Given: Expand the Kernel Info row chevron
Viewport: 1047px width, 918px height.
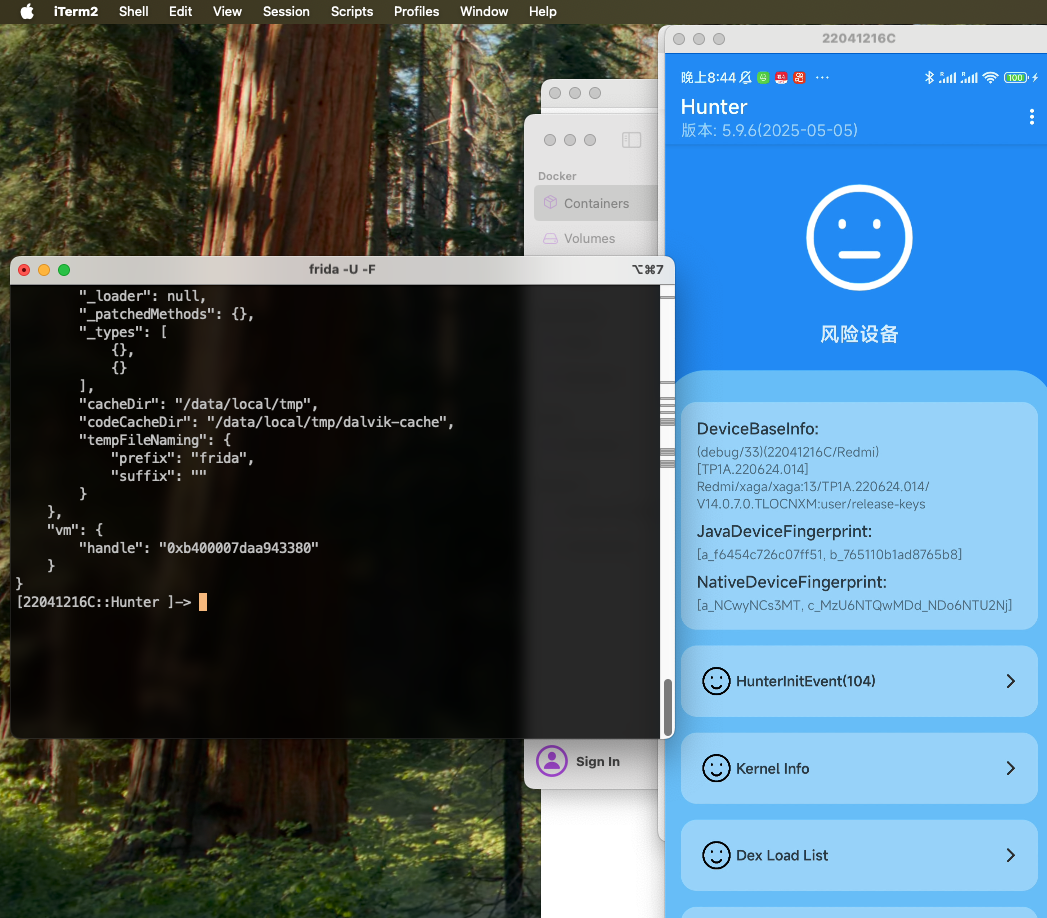Looking at the screenshot, I should (x=1010, y=768).
